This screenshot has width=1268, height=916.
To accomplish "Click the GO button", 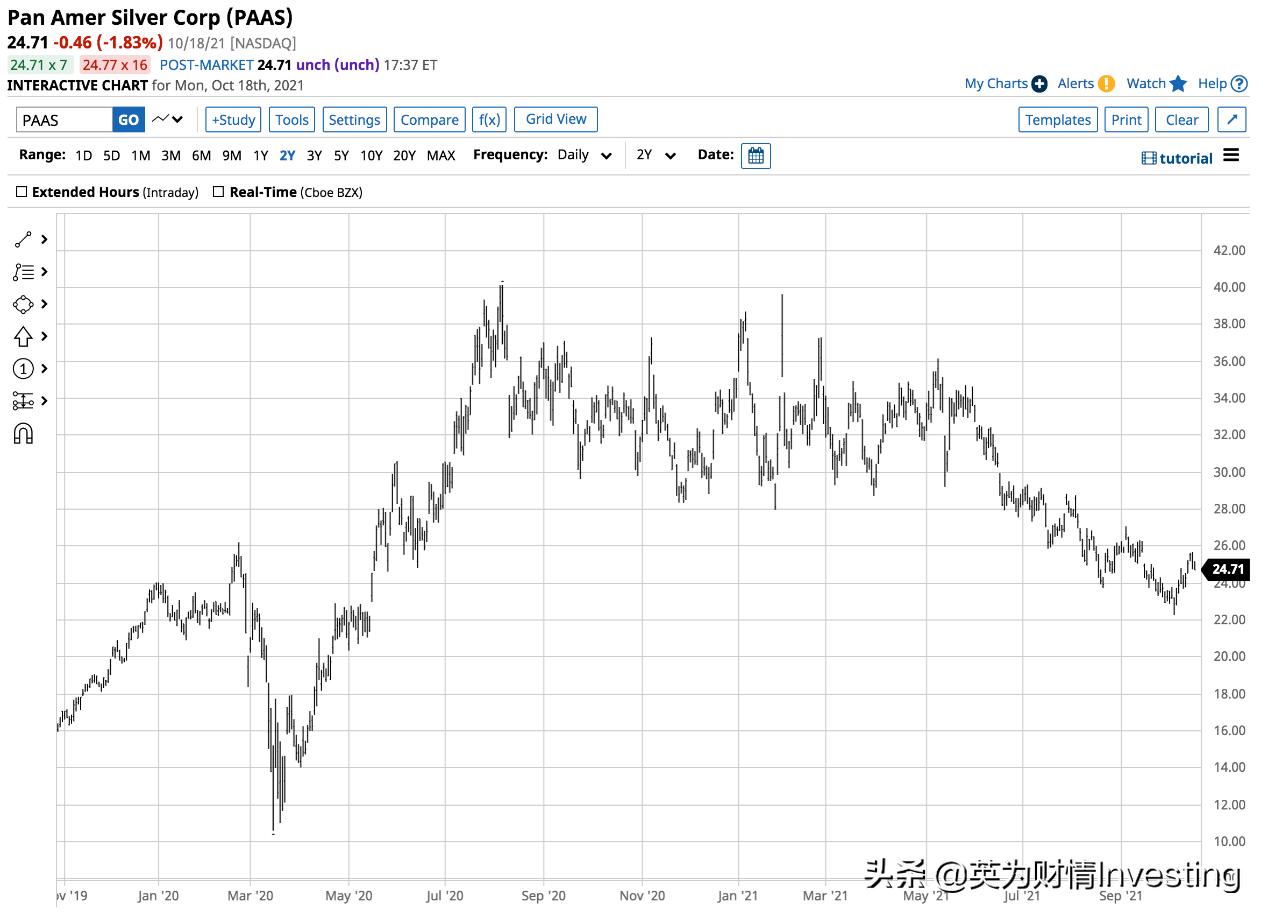I will tap(128, 120).
